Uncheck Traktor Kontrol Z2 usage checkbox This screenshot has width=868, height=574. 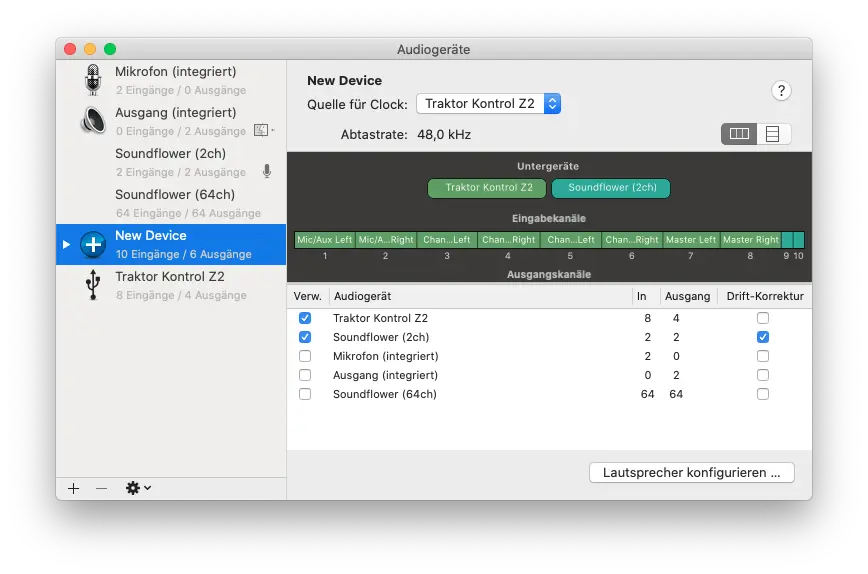pyautogui.click(x=305, y=318)
